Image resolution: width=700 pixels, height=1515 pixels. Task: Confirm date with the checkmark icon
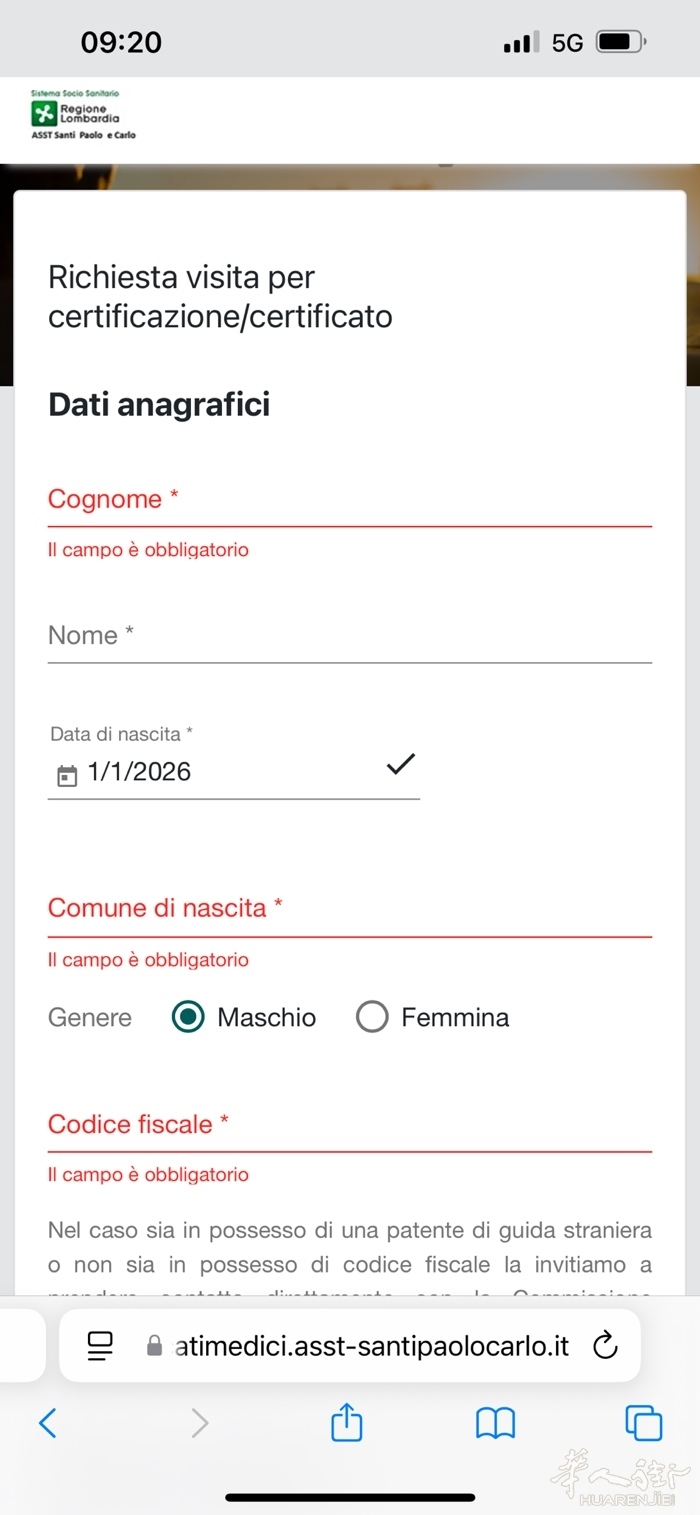click(400, 765)
